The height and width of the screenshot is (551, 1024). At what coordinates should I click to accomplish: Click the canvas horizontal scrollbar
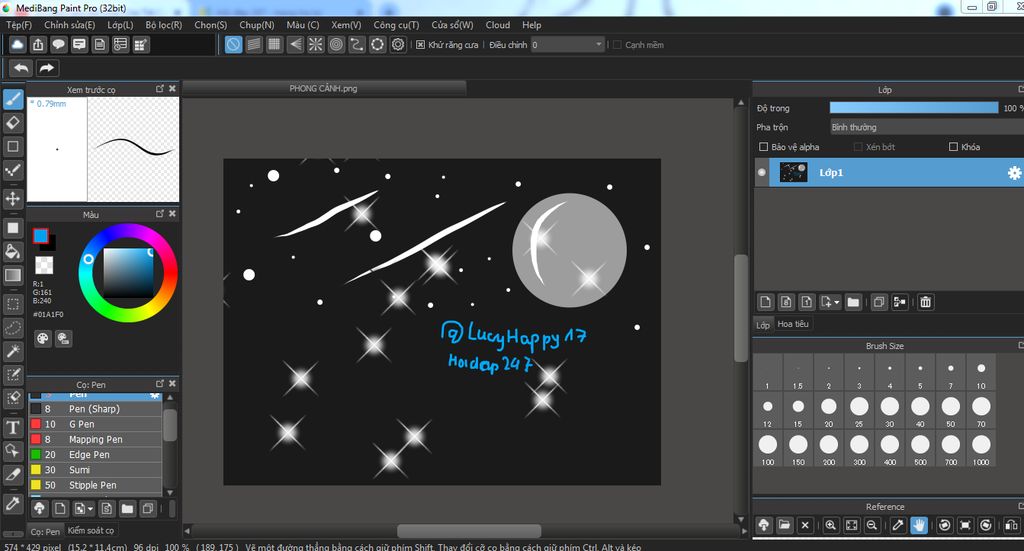[469, 530]
